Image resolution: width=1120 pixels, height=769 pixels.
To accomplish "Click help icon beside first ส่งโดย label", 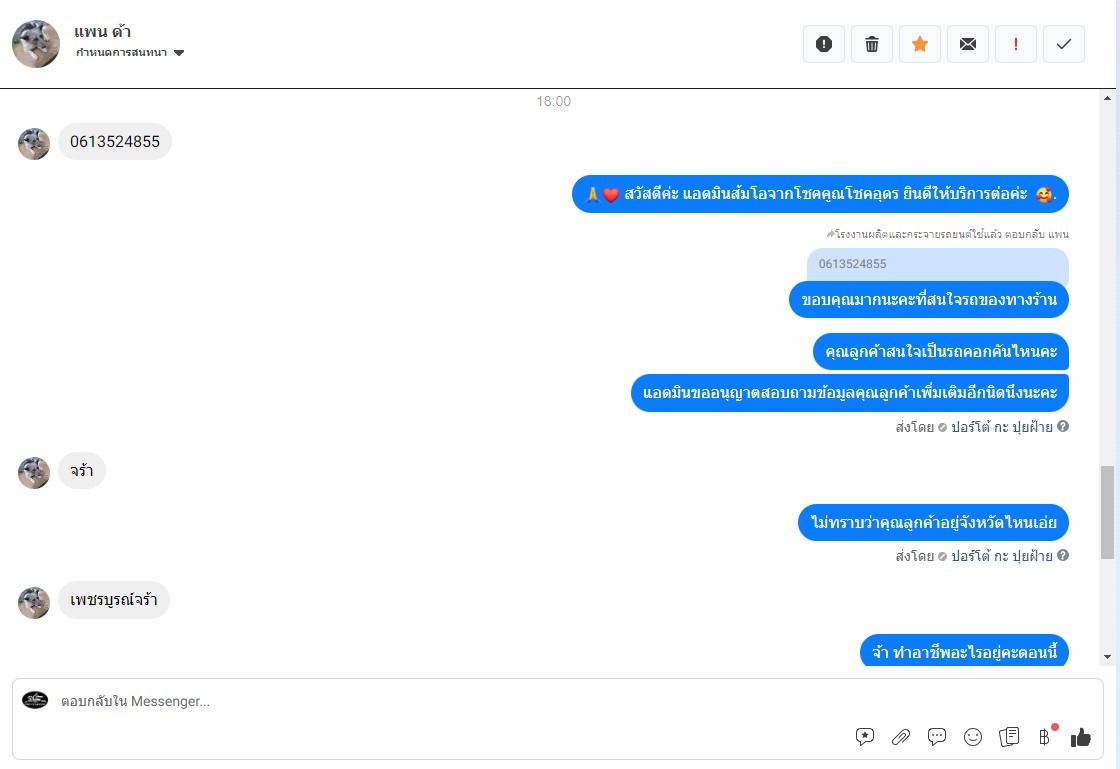I will point(1063,426).
